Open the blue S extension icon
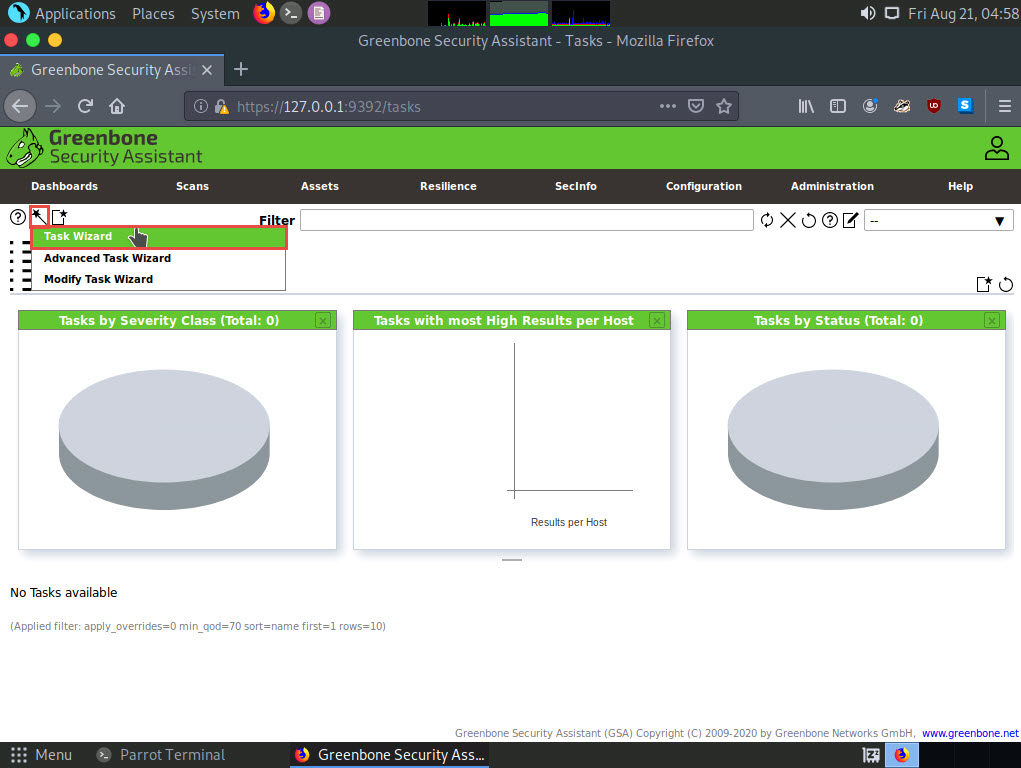The width and height of the screenshot is (1021, 768). coord(965,106)
